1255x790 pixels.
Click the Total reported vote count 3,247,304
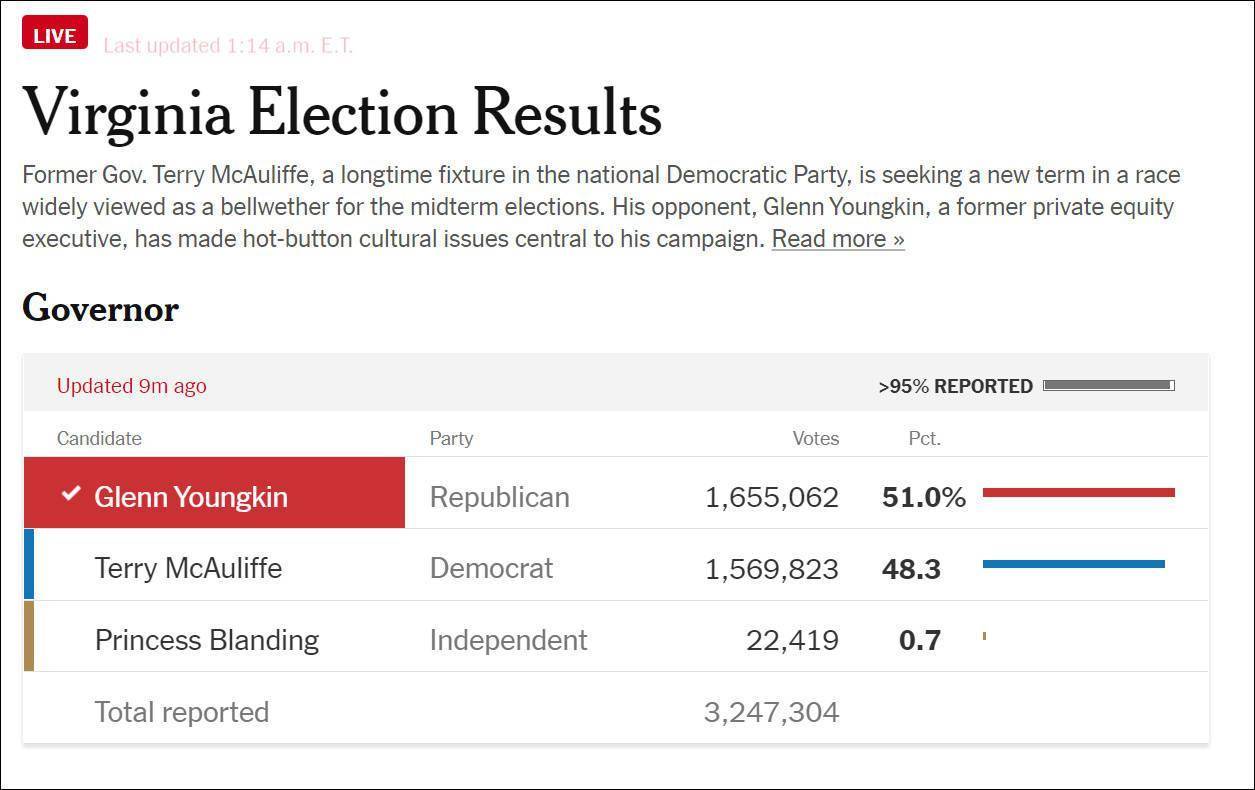coord(771,712)
